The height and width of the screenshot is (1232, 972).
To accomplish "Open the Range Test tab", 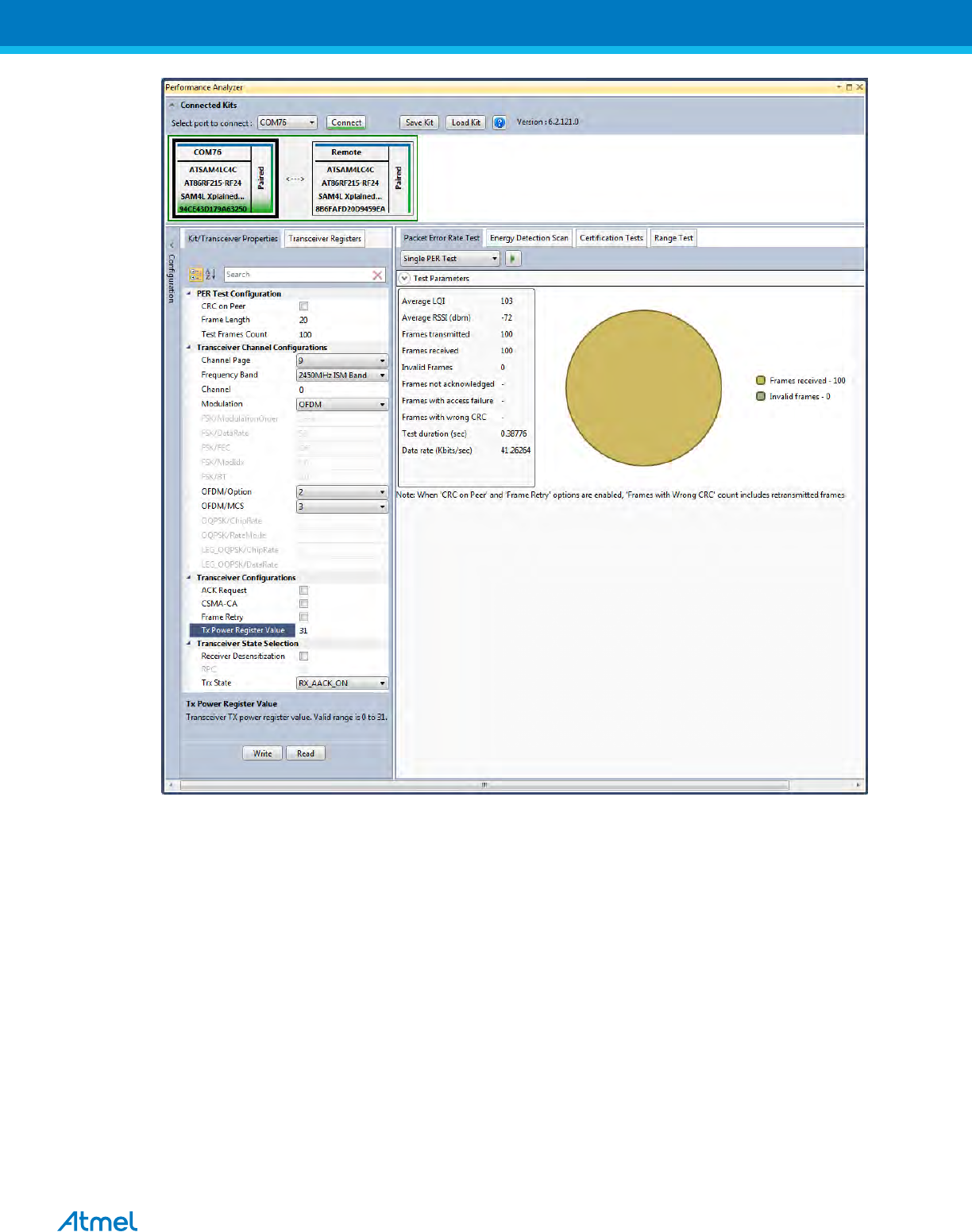I will (673, 238).
